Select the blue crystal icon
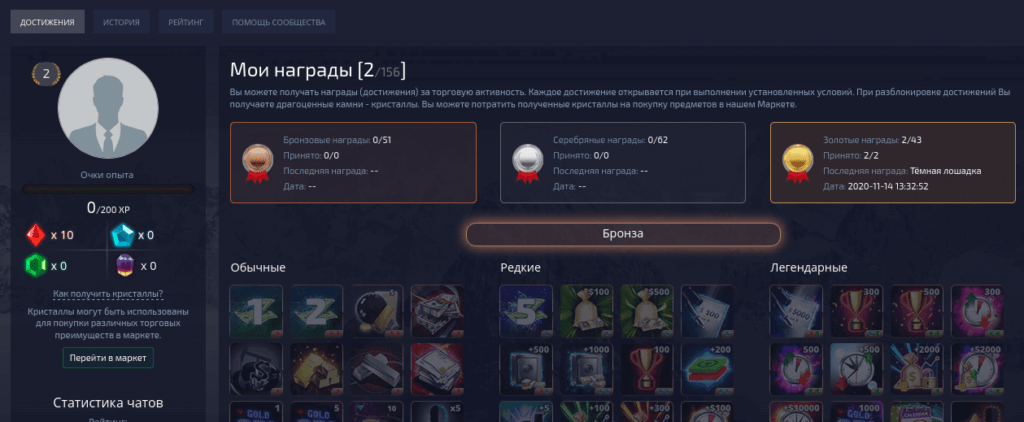The width and height of the screenshot is (1024, 422). 122,235
